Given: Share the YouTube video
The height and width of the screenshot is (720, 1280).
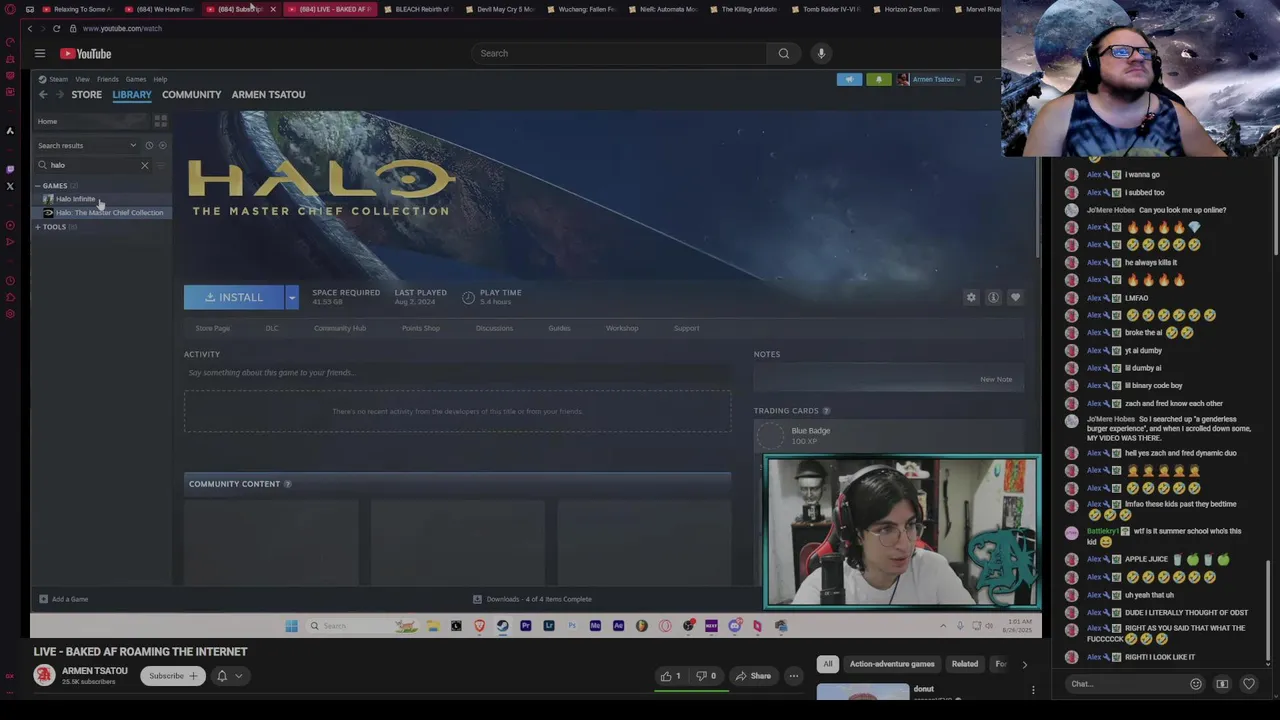Looking at the screenshot, I should pos(753,676).
